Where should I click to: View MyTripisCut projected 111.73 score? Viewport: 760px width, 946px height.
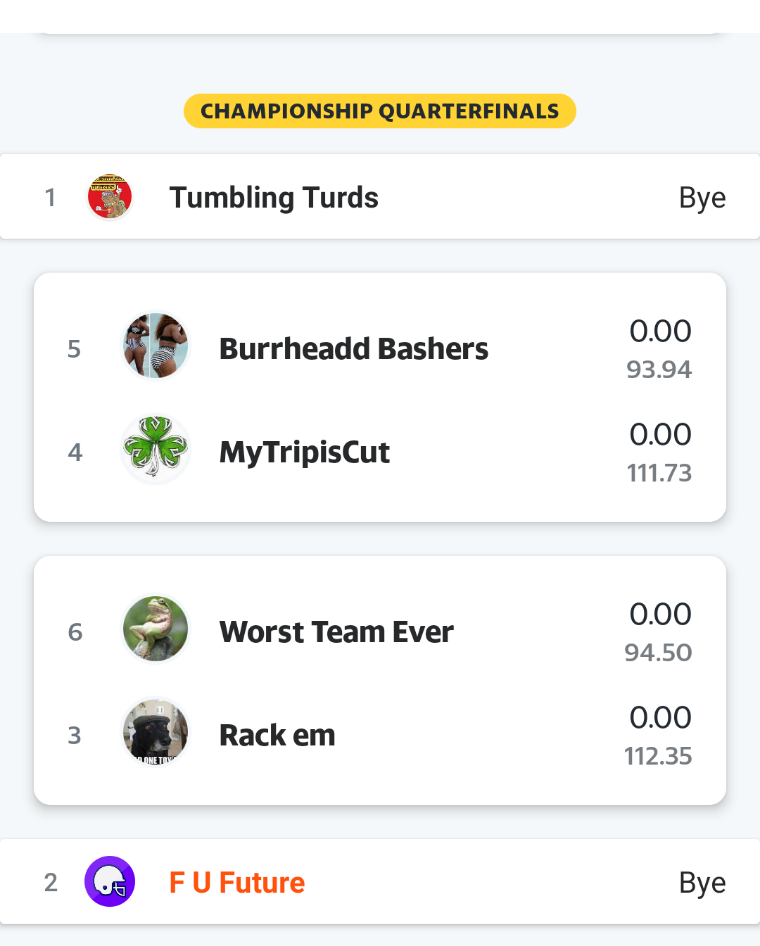(x=659, y=473)
